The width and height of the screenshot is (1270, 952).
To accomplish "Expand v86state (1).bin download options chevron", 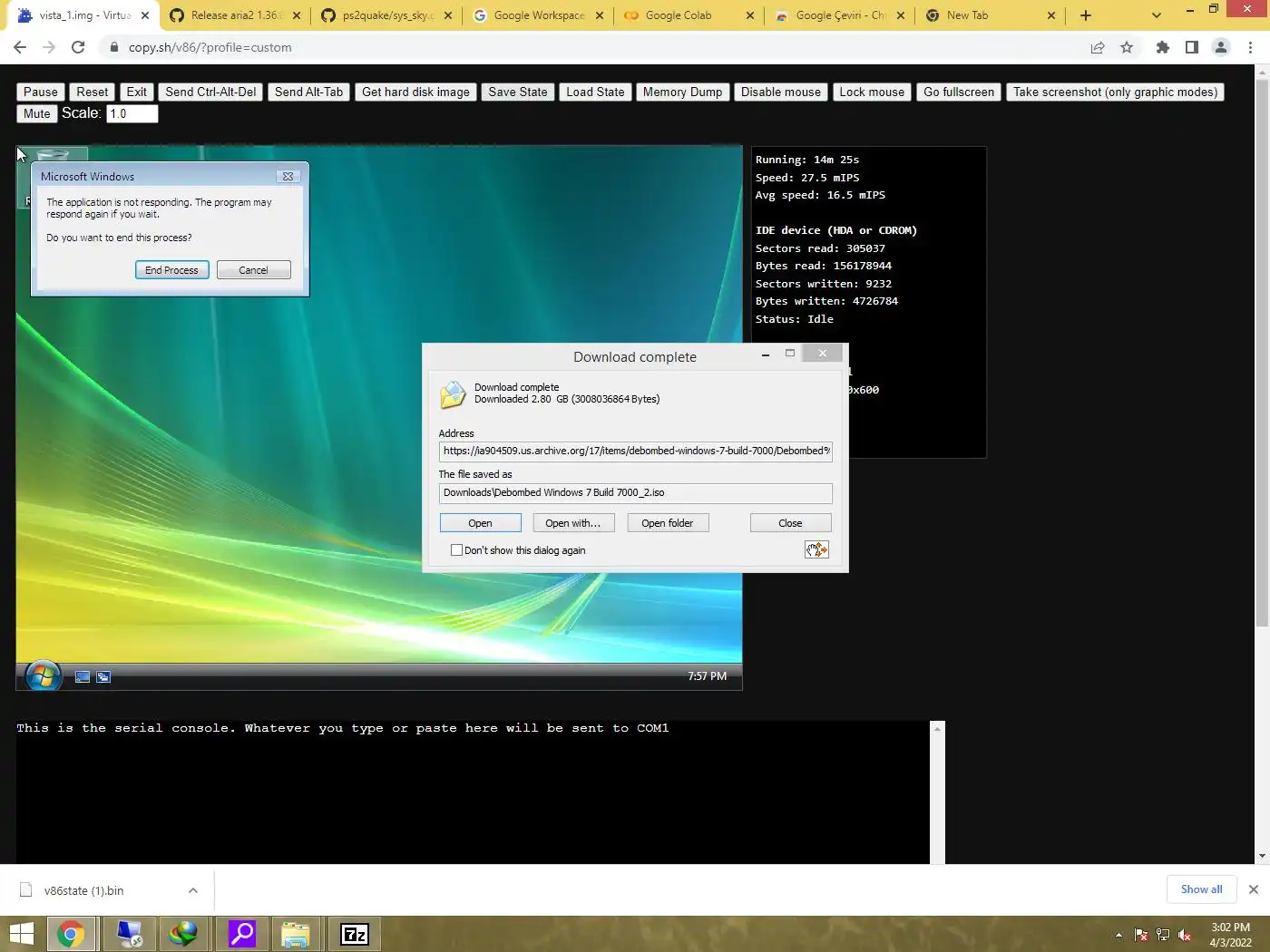I will [193, 890].
